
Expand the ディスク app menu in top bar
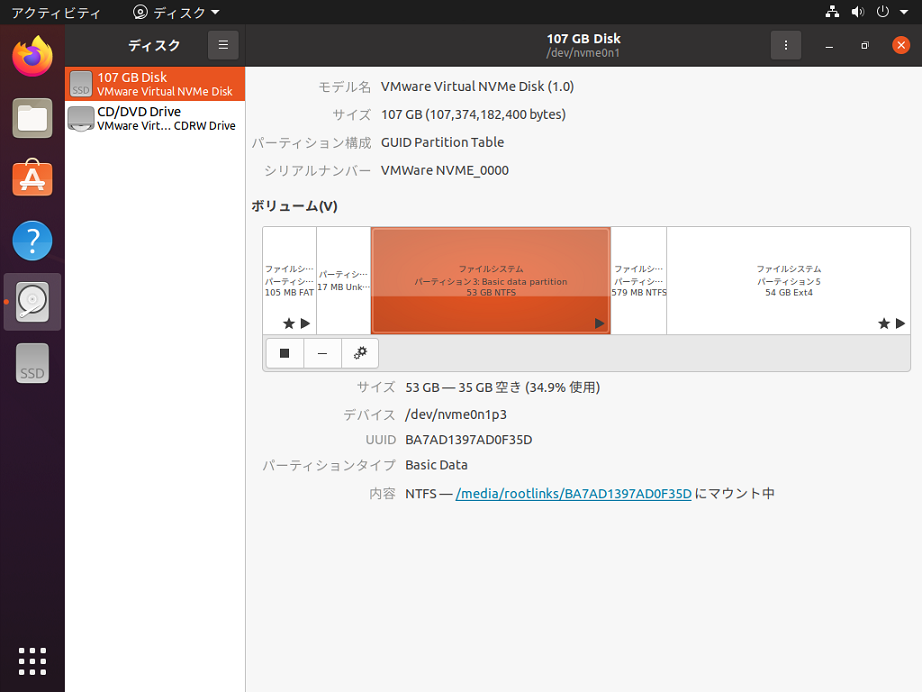click(176, 12)
